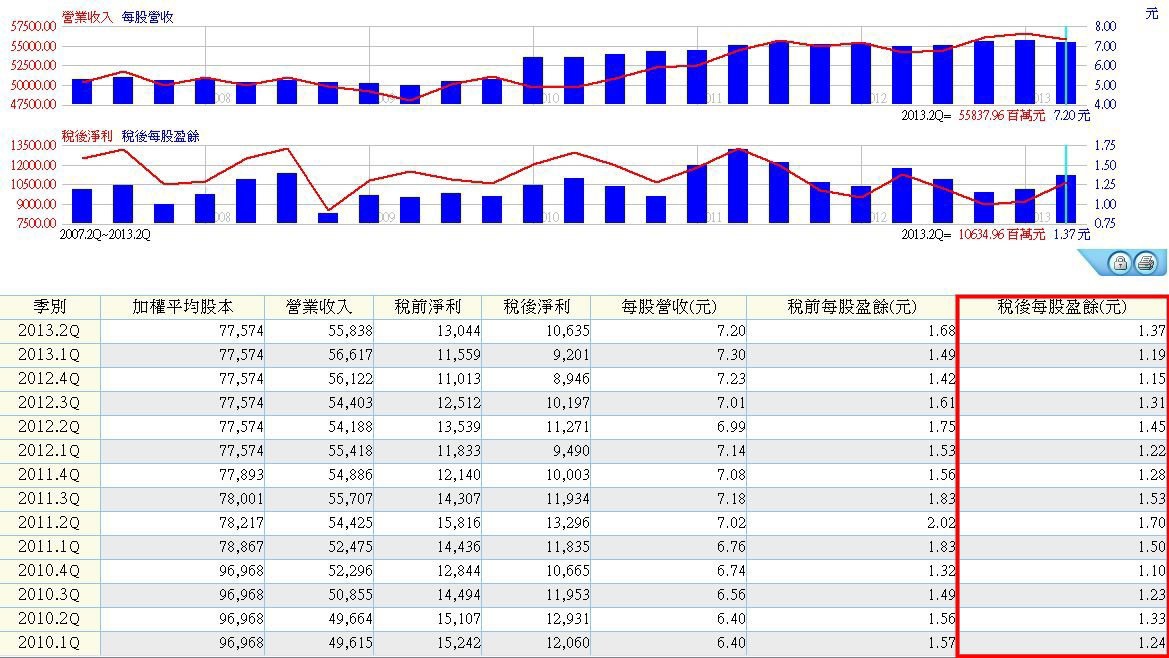The height and width of the screenshot is (658, 1169).
Task: Click the net profit cell 10,635
Action: pos(537,330)
